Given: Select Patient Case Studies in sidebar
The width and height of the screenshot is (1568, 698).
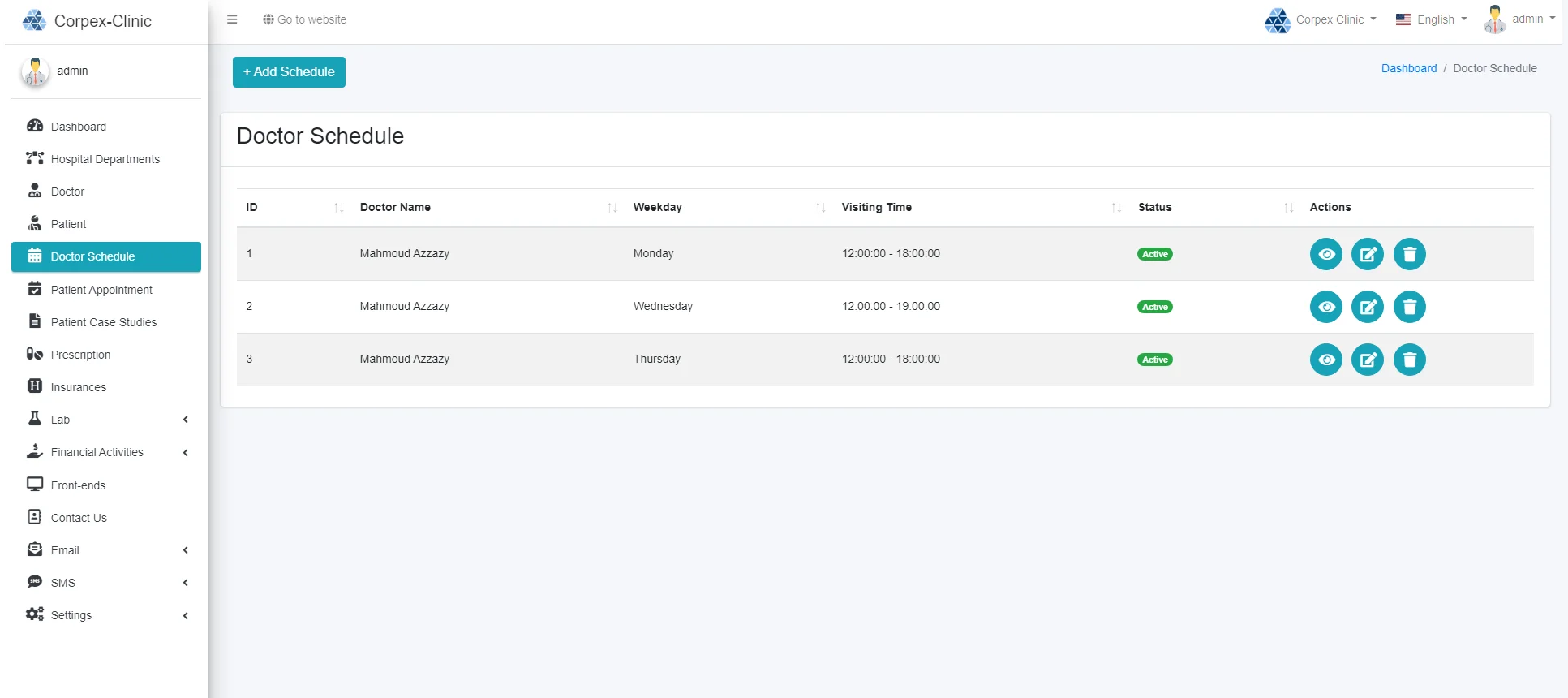Looking at the screenshot, I should [x=103, y=322].
